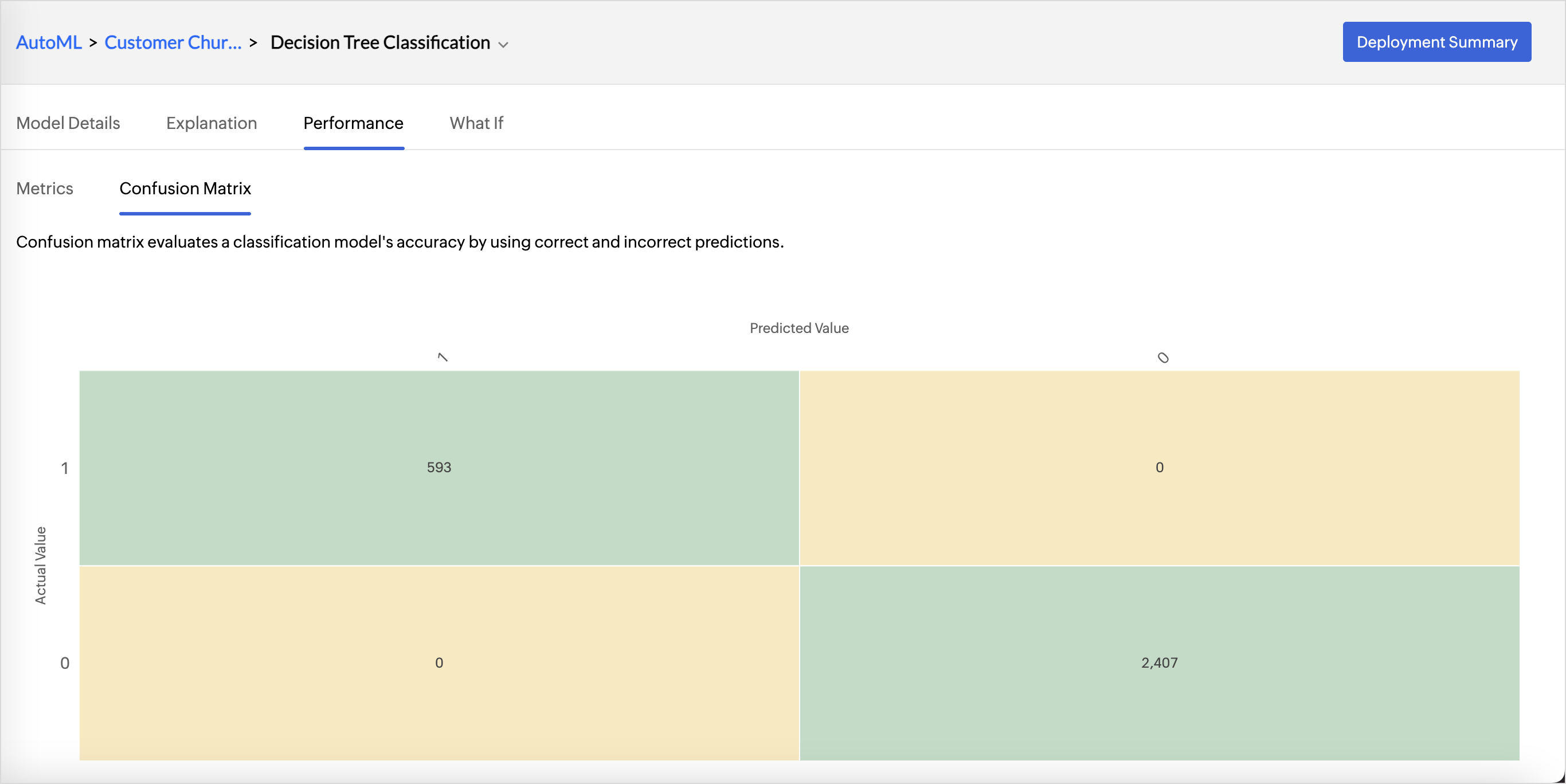The width and height of the screenshot is (1566, 784).
Task: Click the rotated 1 label above the left column
Action: (443, 358)
